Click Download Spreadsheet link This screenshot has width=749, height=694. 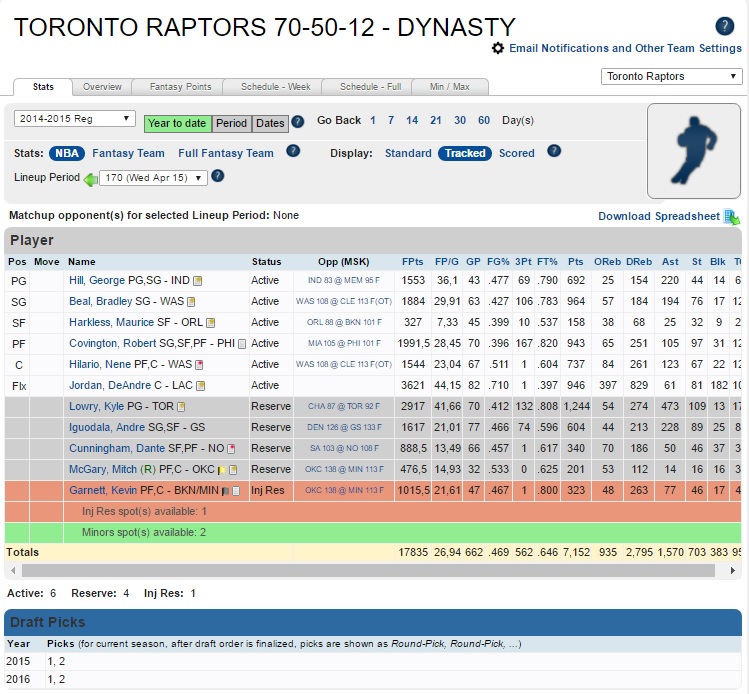point(659,216)
